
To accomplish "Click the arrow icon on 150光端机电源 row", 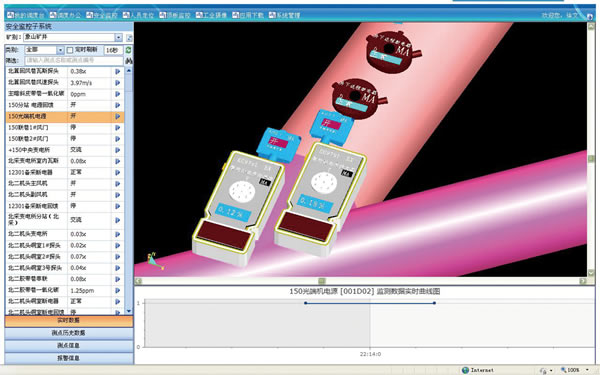I will 117,116.
